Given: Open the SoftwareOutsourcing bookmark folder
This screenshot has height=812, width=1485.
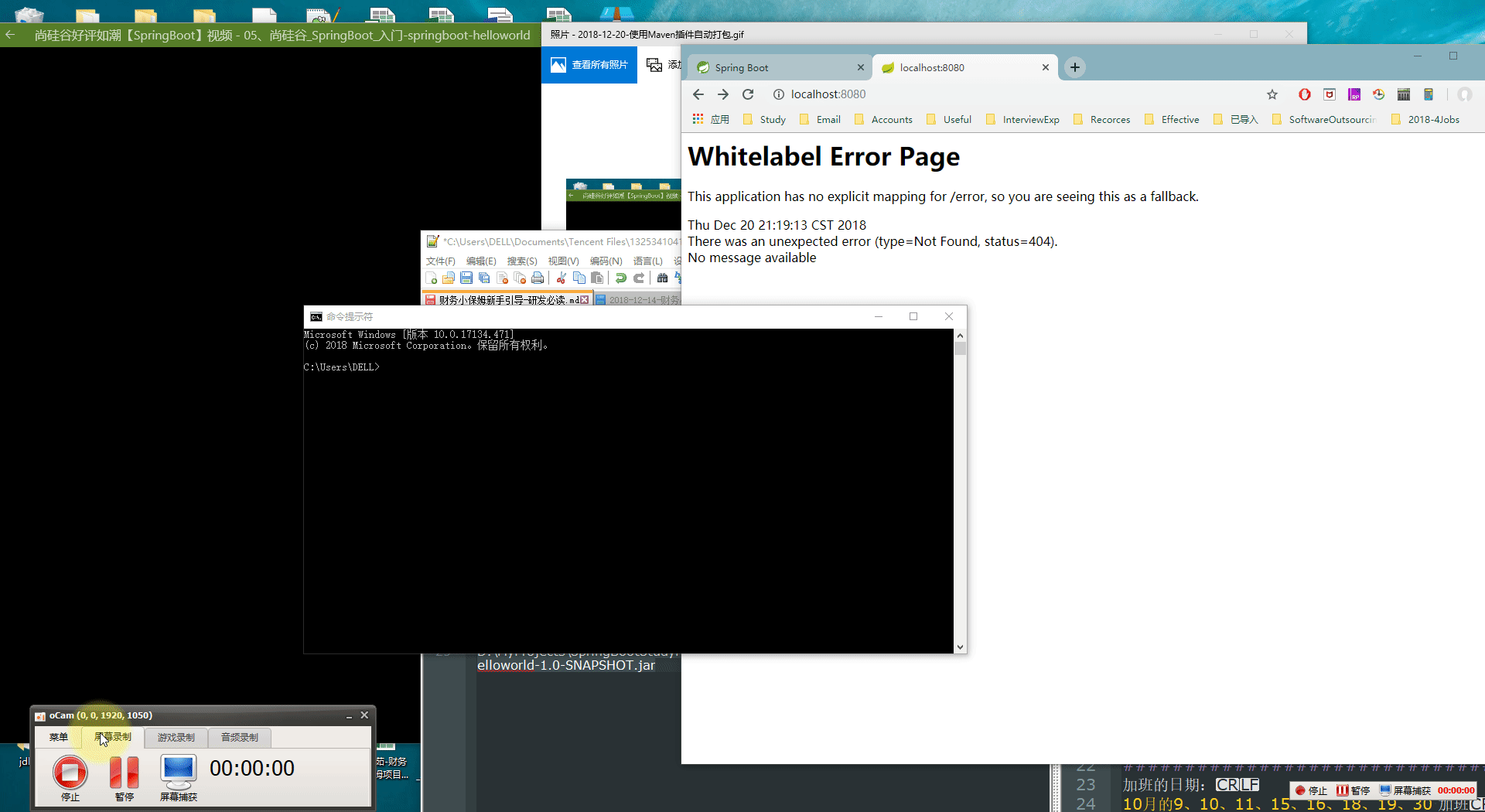Looking at the screenshot, I should [x=1323, y=119].
